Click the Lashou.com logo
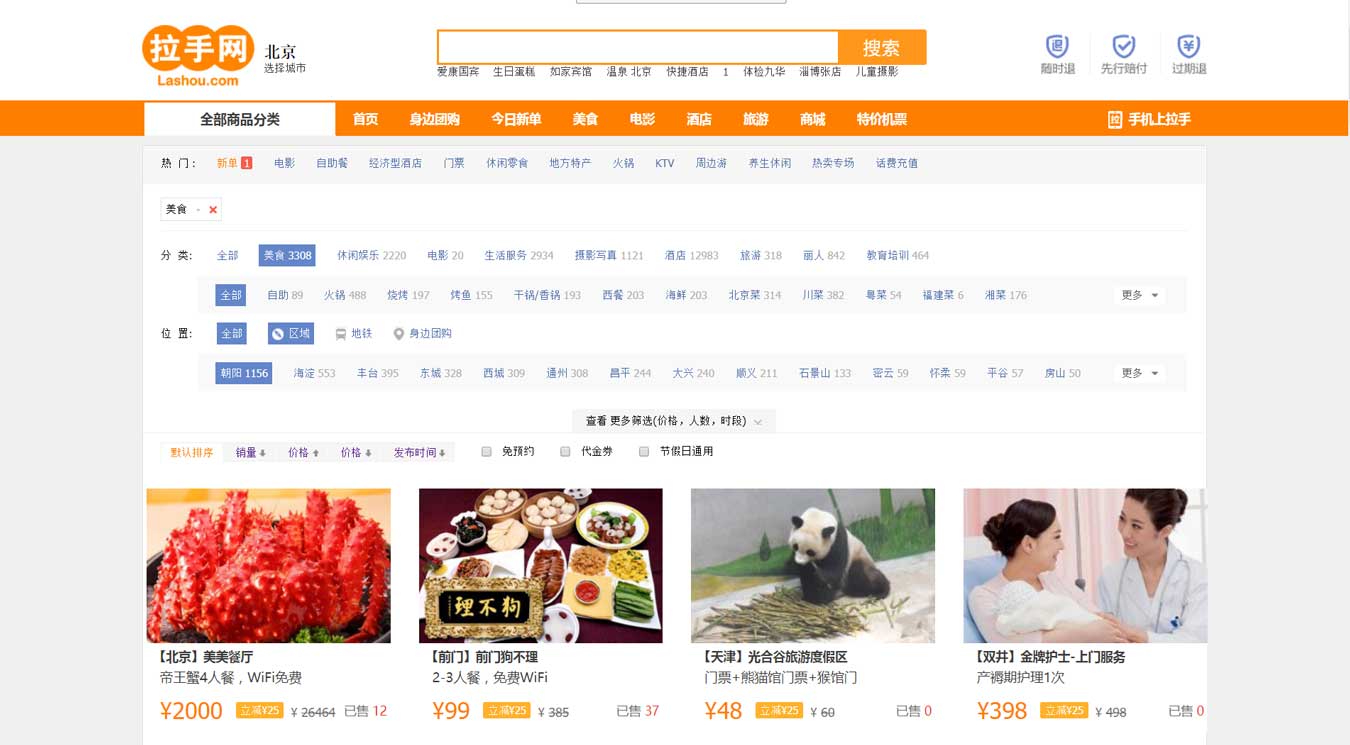Viewport: 1350px width, 745px height. (199, 56)
